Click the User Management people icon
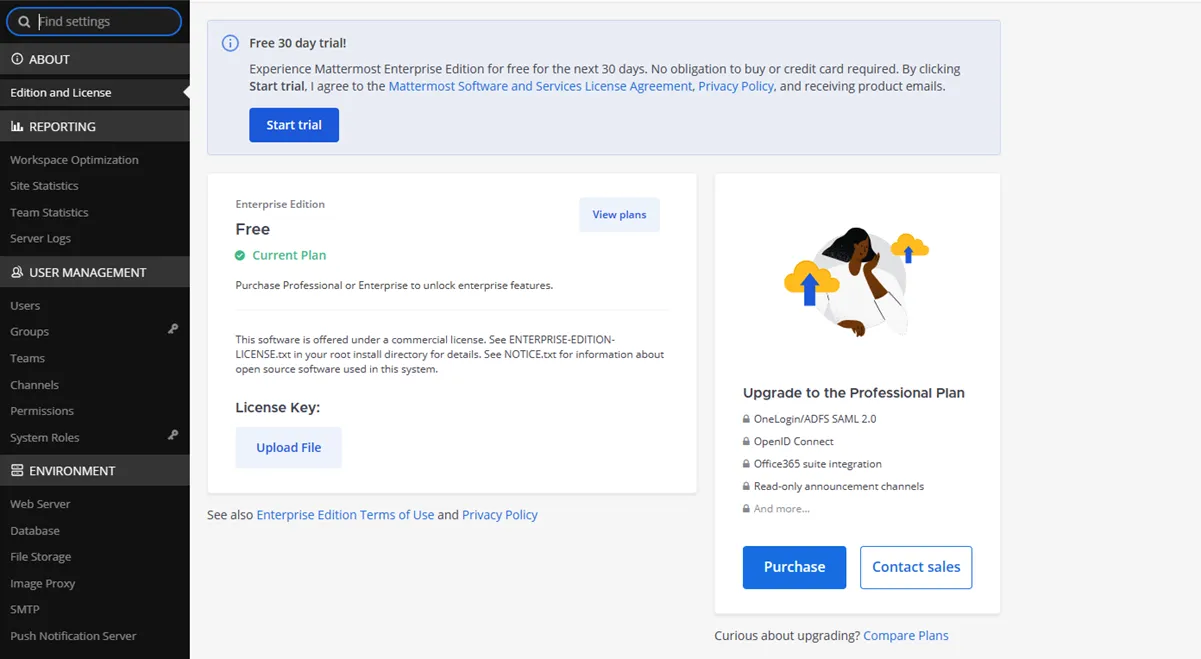Image resolution: width=1201 pixels, height=659 pixels. click(17, 272)
